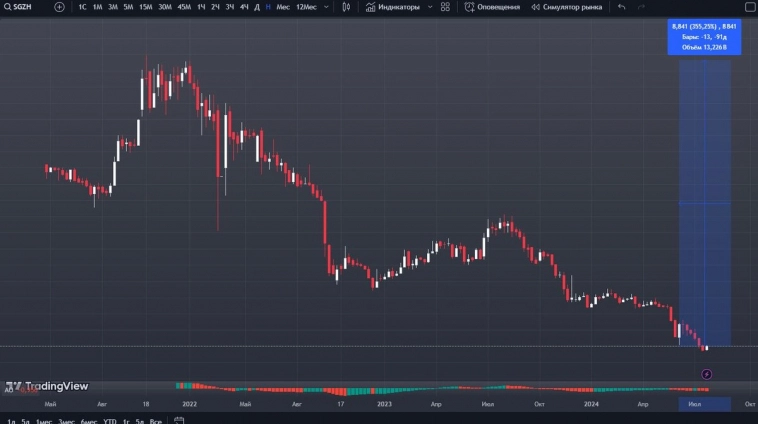Select the 1Ч timeframe

[201, 7]
